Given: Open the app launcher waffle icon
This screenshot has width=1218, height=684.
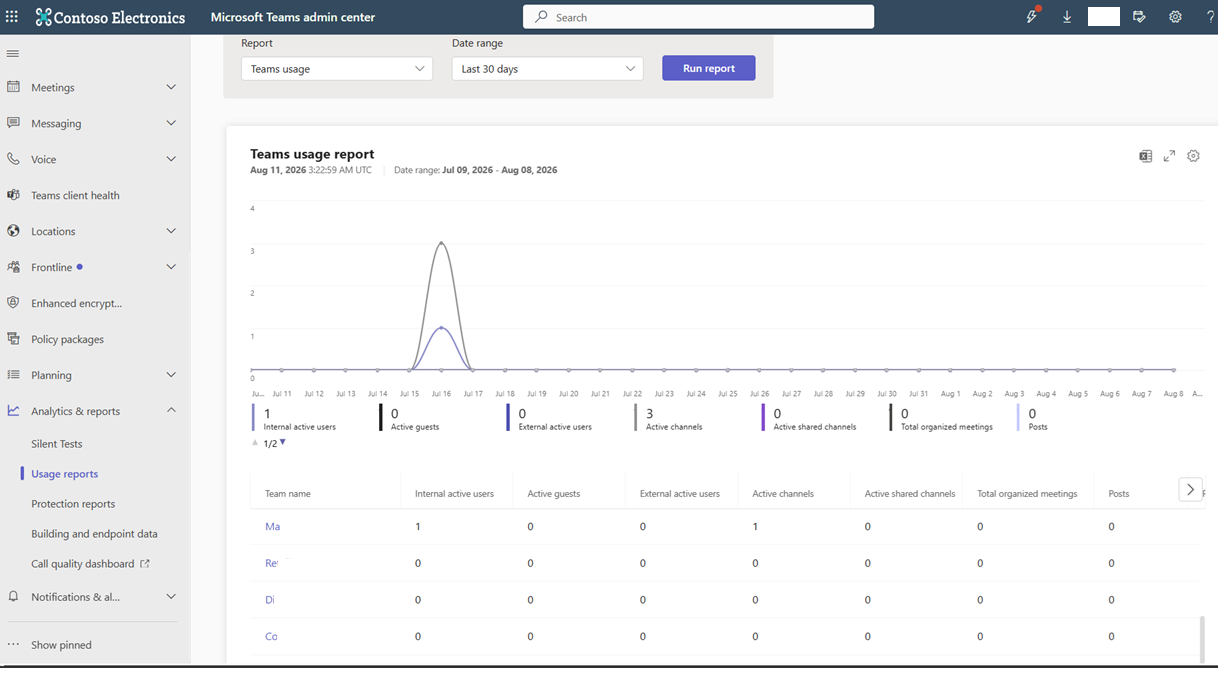Looking at the screenshot, I should (x=12, y=17).
